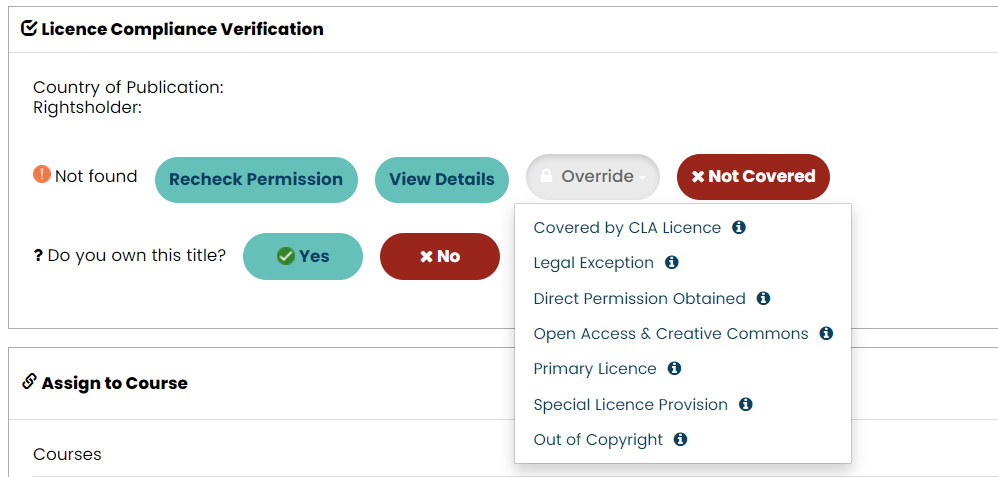Click info icon next to Out of Copyright

click(x=680, y=439)
